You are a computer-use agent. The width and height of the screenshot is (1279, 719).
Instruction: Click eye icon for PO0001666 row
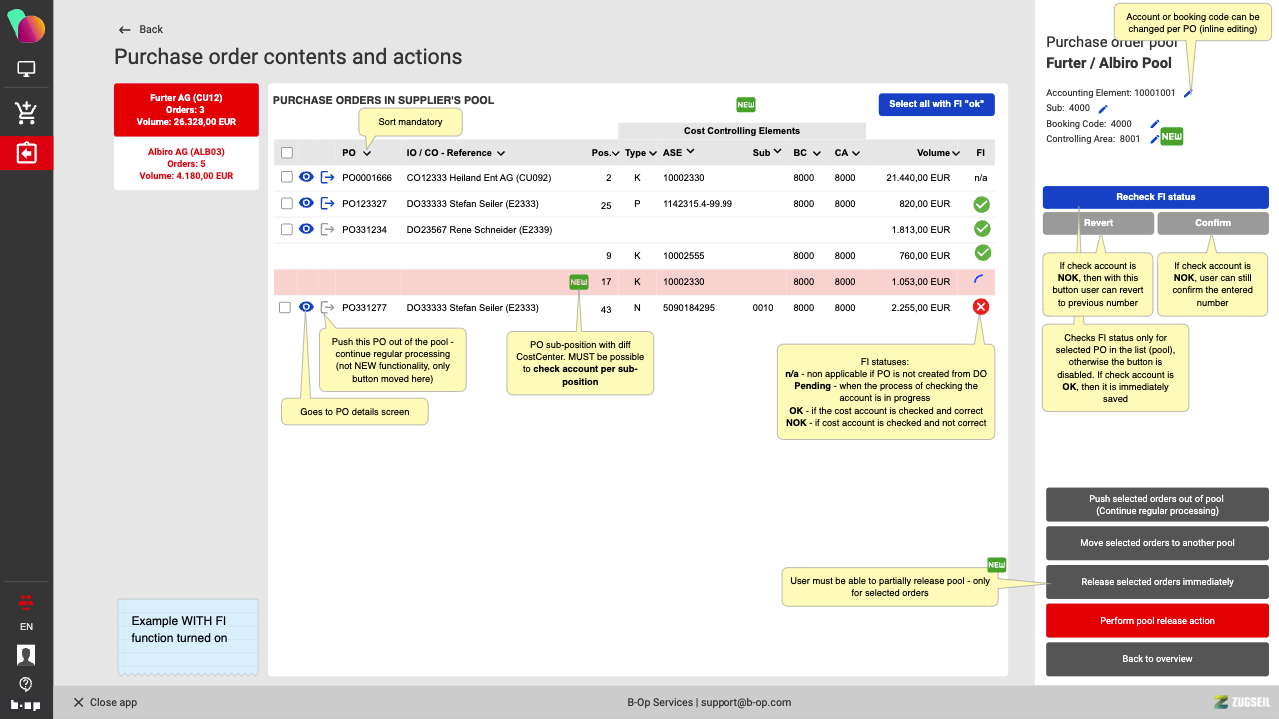point(307,177)
